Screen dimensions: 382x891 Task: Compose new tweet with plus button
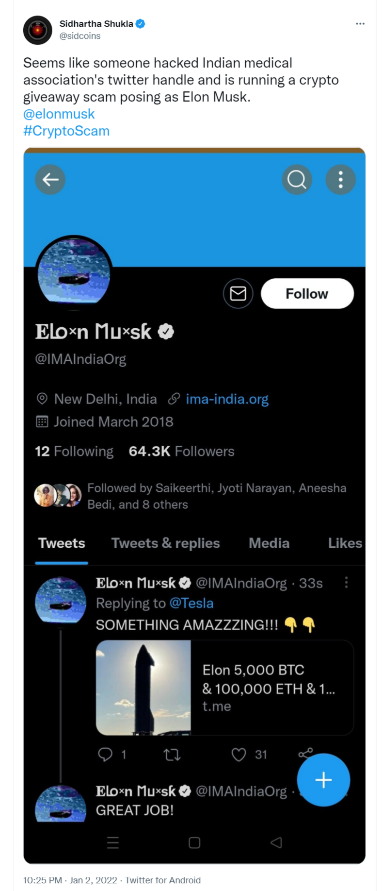pyautogui.click(x=323, y=780)
